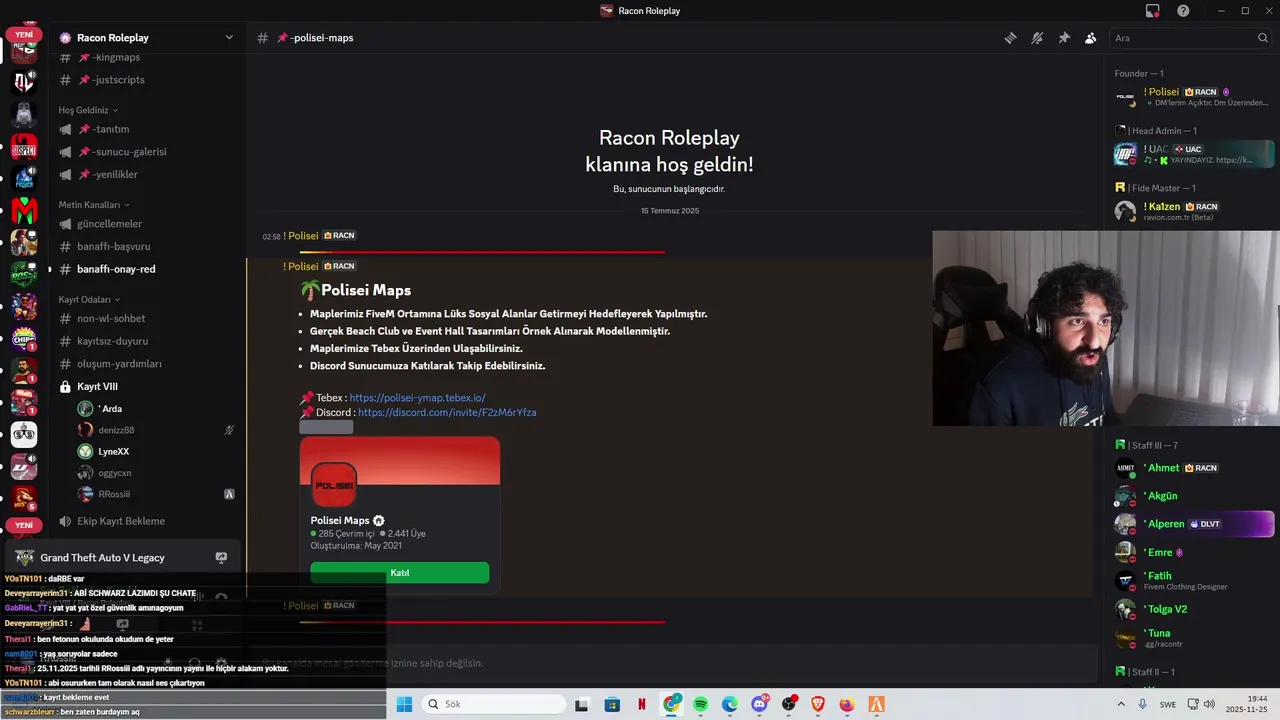Open staff member ' Tuna
The width and height of the screenshot is (1280, 720).
(1193, 638)
